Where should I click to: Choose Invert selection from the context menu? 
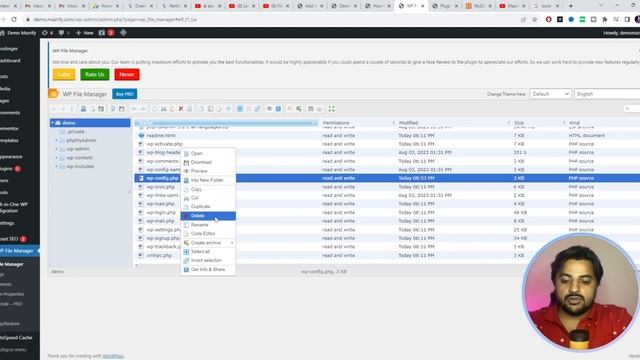coord(208,260)
